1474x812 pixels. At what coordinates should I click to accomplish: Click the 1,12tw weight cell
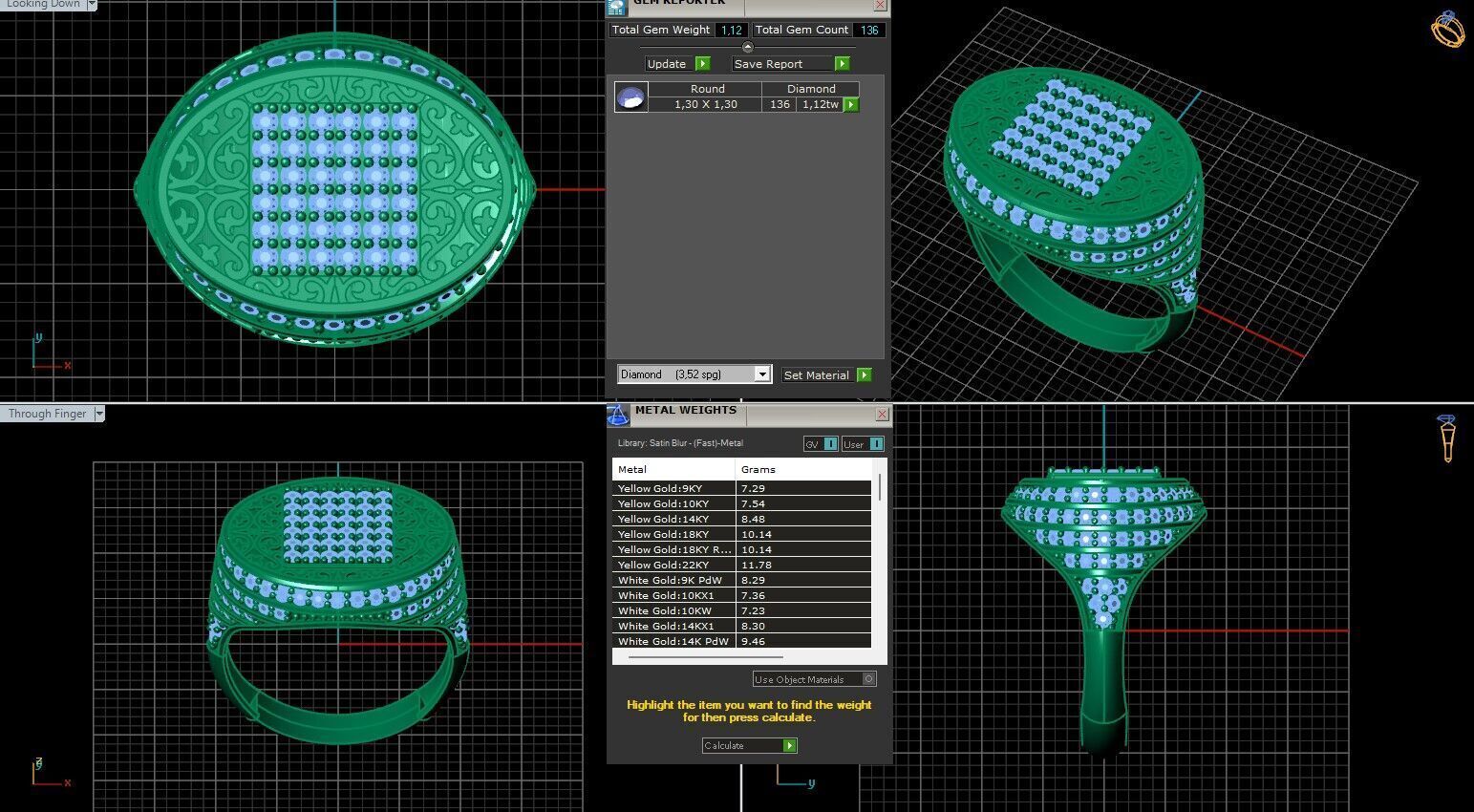[x=820, y=105]
